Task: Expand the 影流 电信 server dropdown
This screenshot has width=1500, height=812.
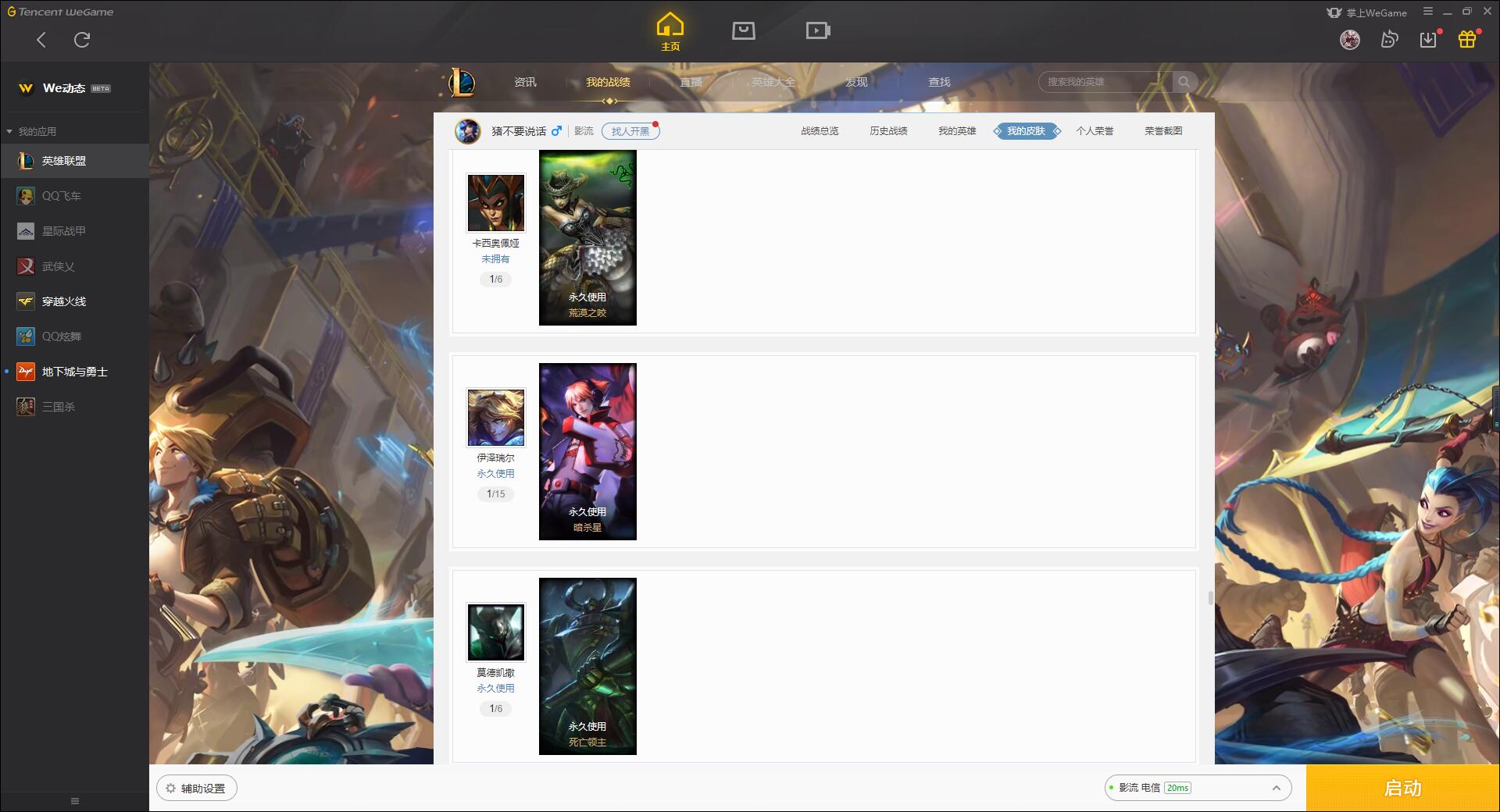Action: pos(1198,788)
